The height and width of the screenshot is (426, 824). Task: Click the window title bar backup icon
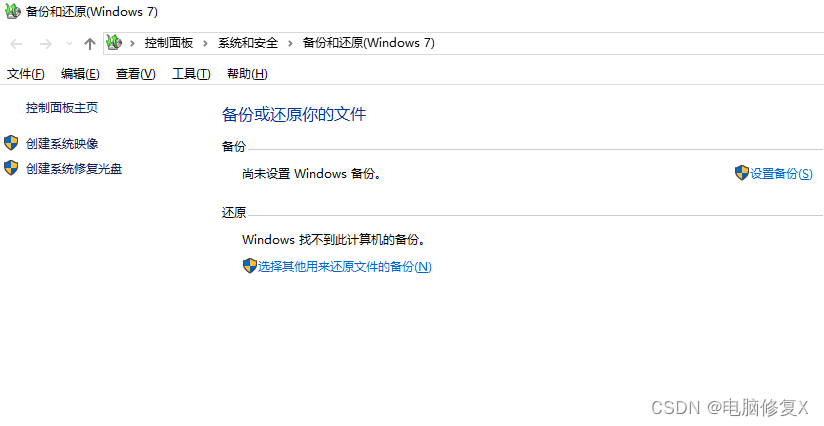pos(13,12)
